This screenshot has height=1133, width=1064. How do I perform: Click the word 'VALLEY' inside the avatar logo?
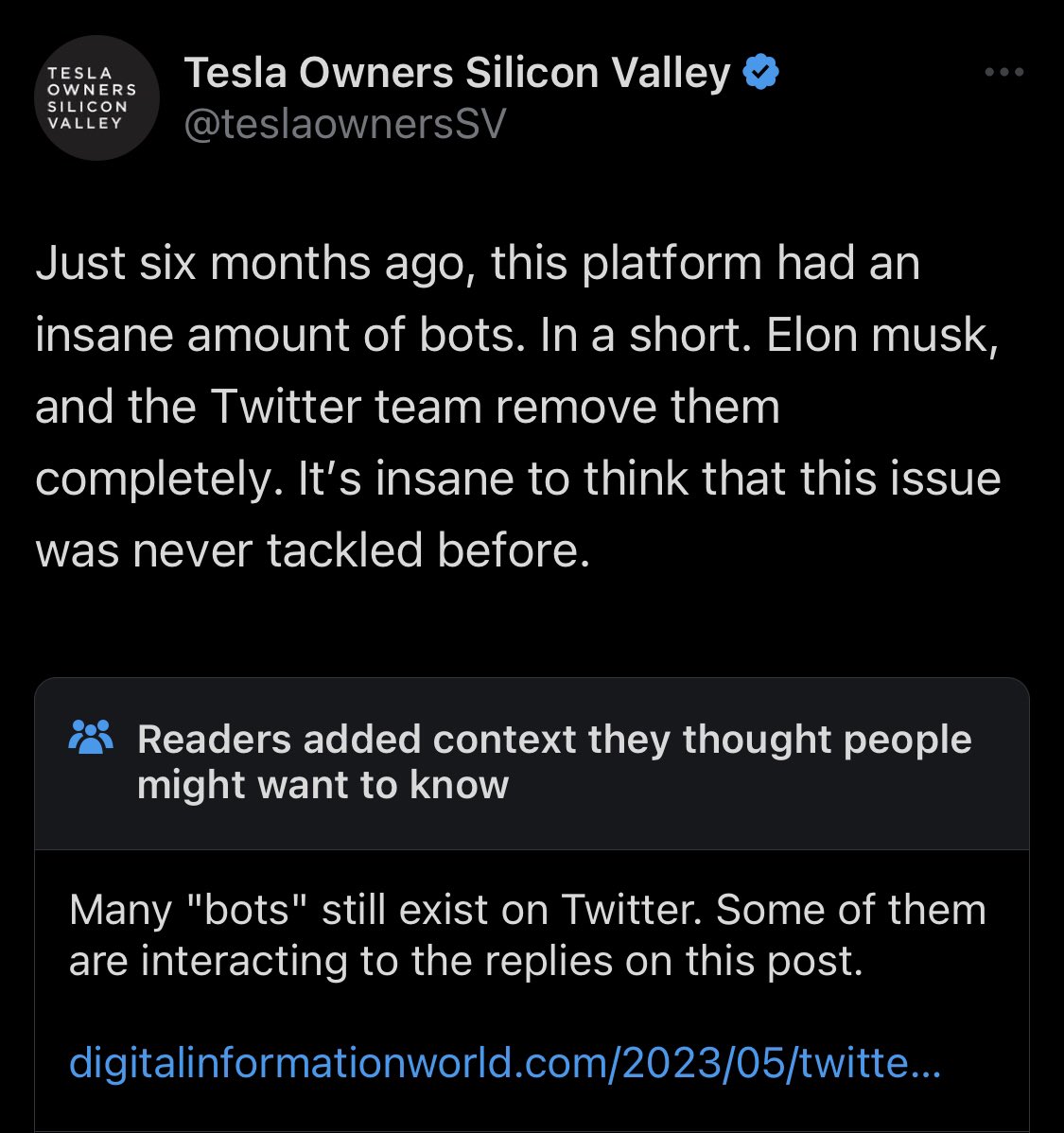point(84,123)
